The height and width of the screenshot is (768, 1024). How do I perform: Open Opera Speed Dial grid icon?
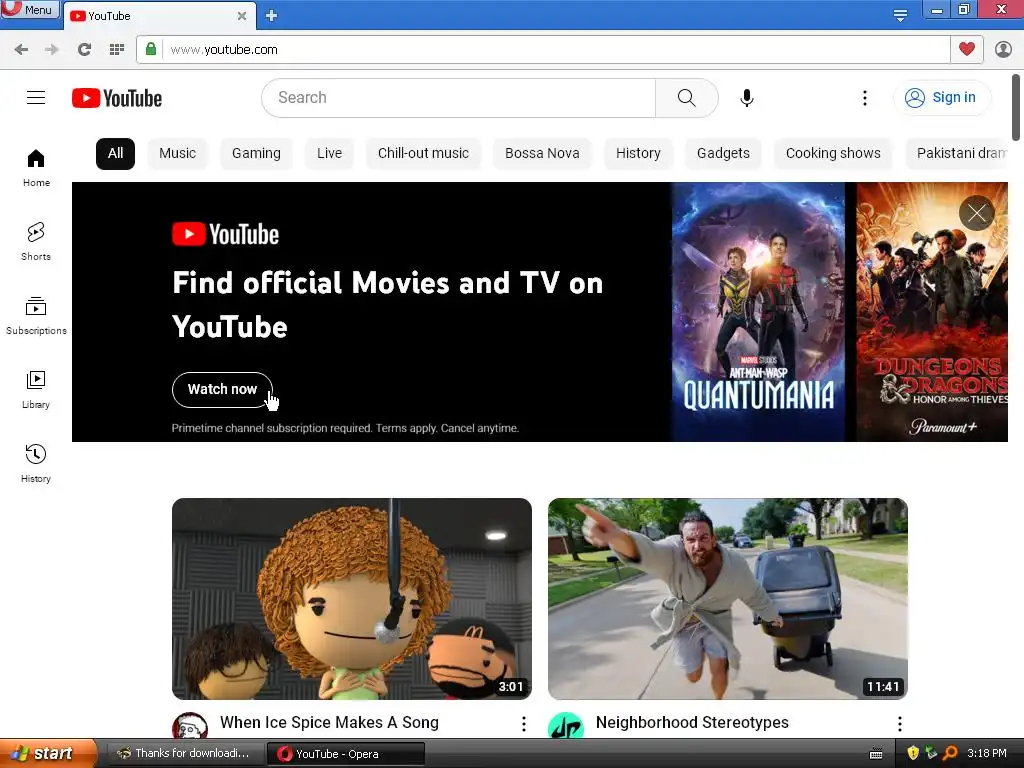point(117,50)
